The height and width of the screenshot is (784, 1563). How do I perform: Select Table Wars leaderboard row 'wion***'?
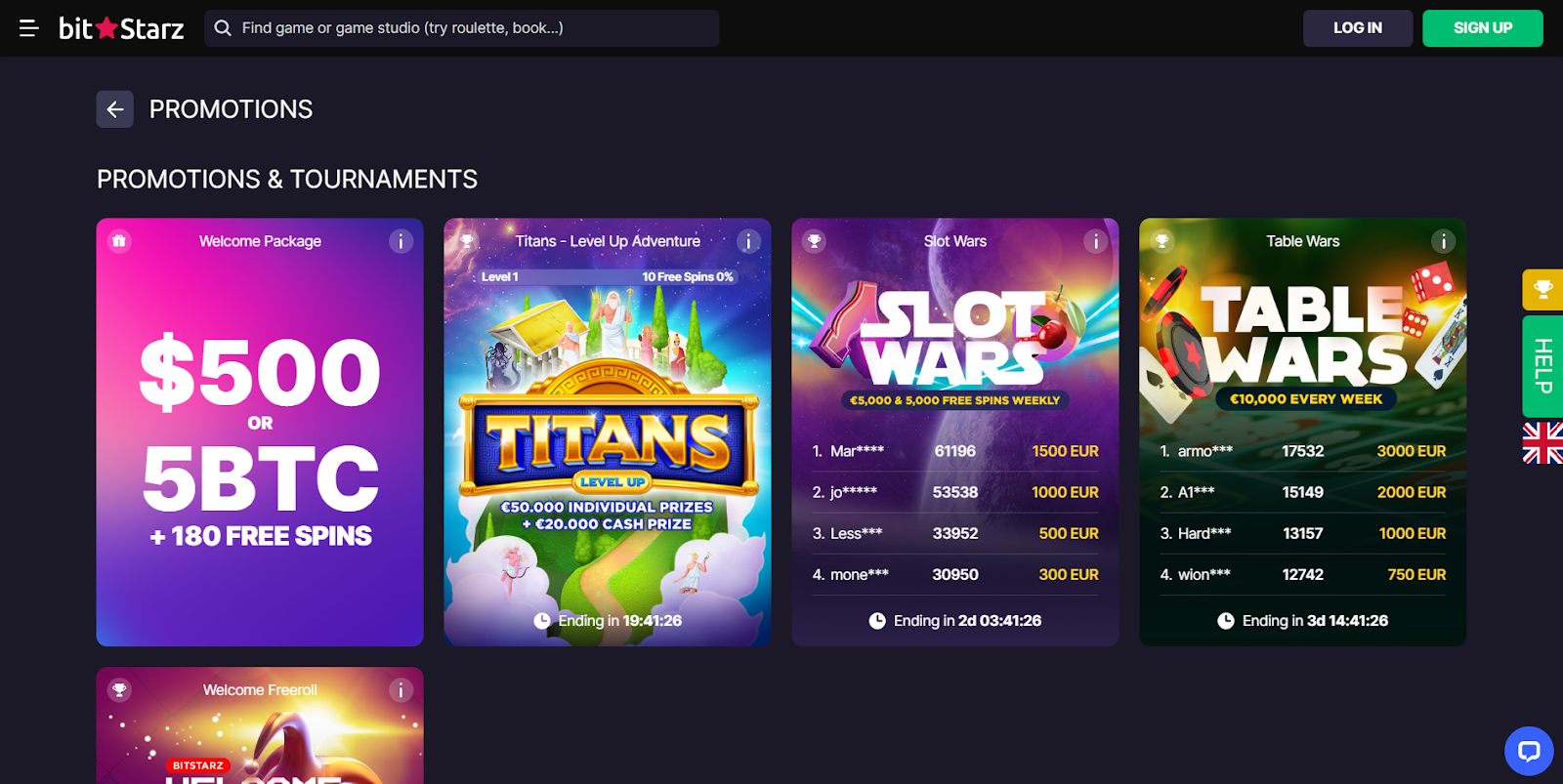1303,574
